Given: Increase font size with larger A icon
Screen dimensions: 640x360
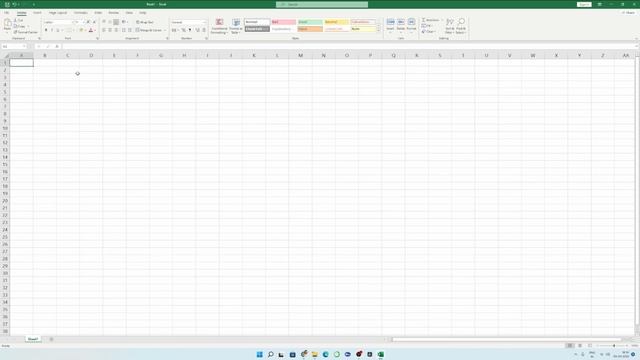Looking at the screenshot, I should pos(88,22).
